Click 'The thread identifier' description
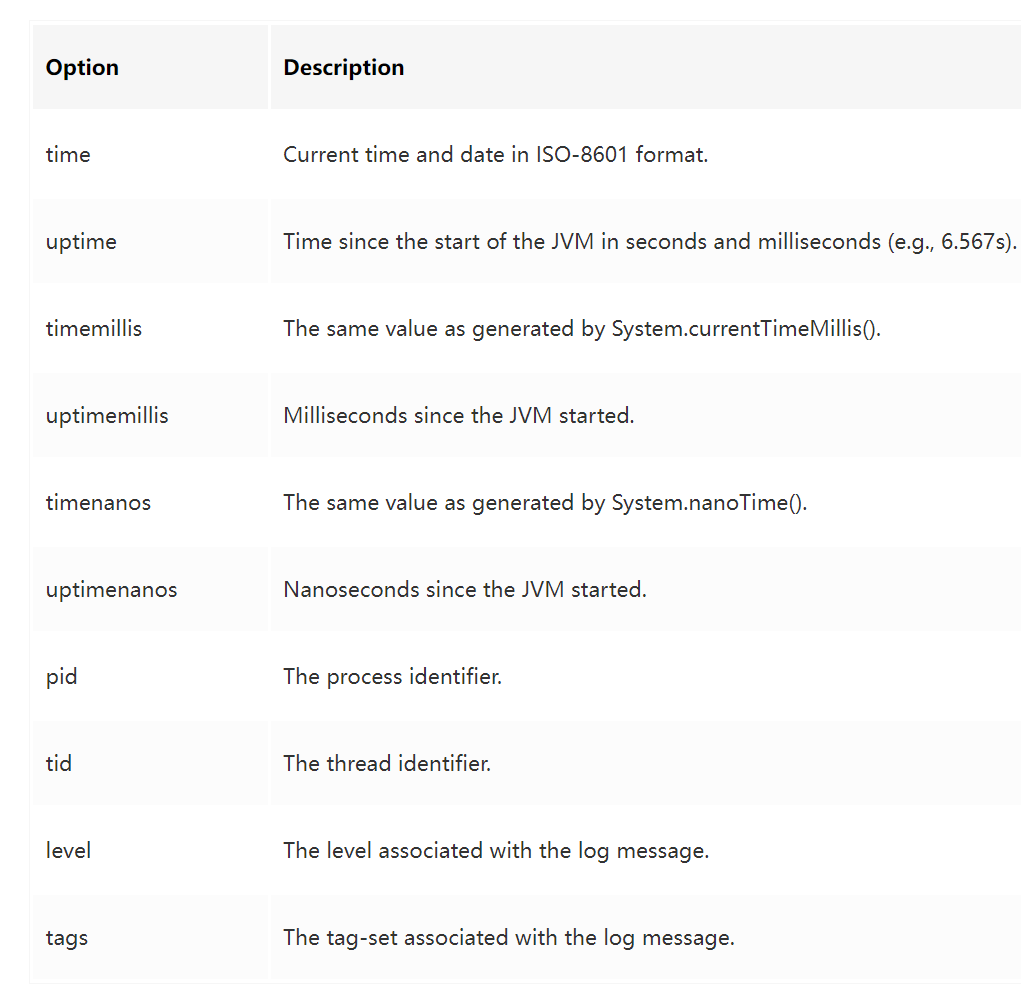This screenshot has height=990, width=1021. (387, 763)
